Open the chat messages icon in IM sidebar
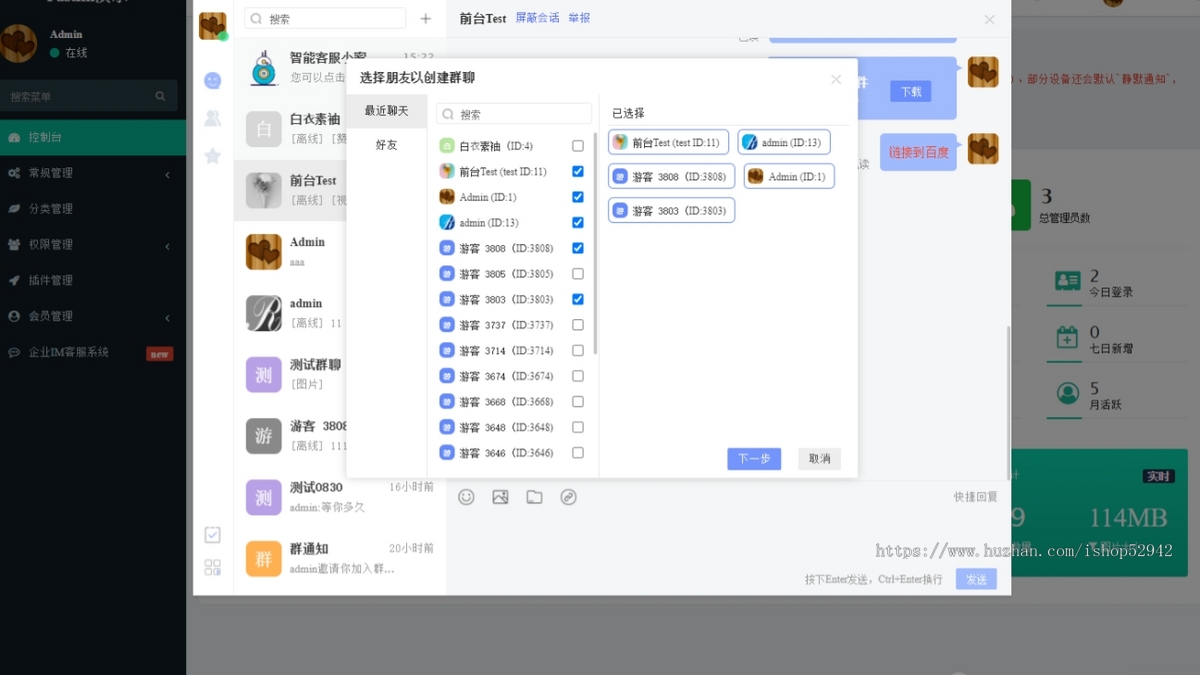Screen dimensions: 1200x675 click(x=212, y=81)
